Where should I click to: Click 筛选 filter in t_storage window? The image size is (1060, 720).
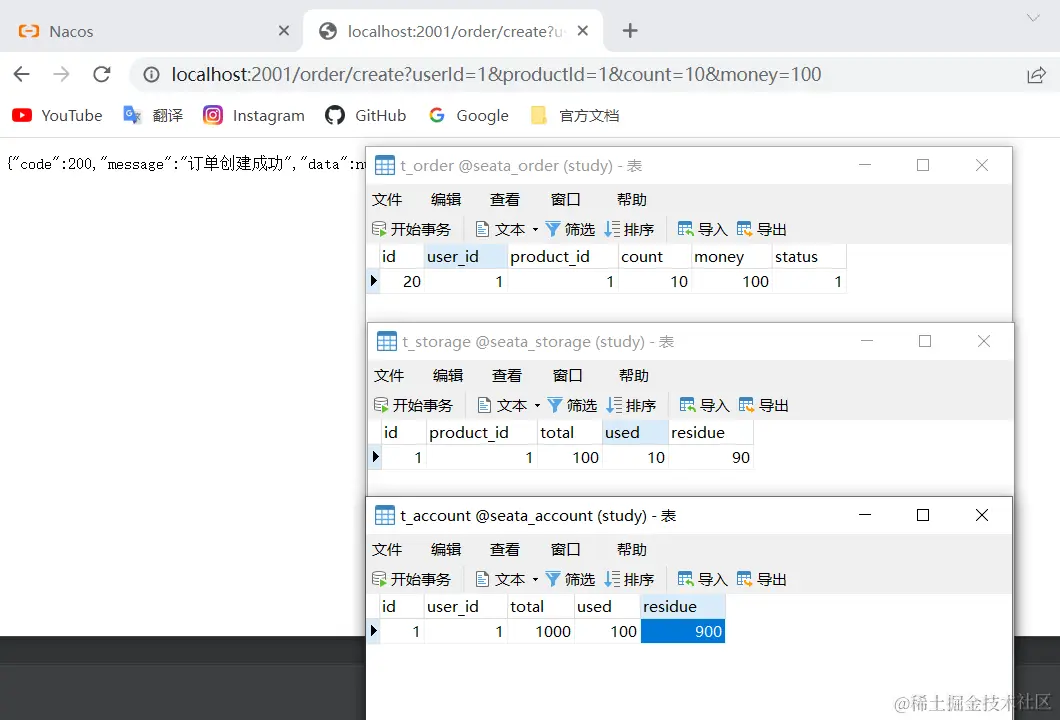[x=572, y=405]
